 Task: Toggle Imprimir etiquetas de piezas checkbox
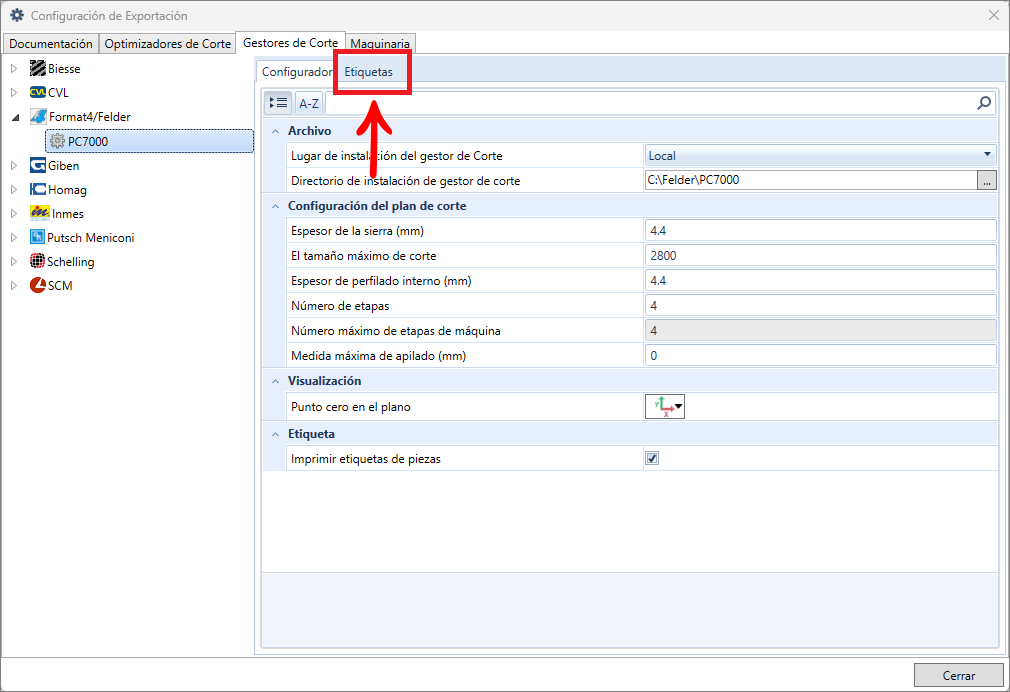pos(652,458)
